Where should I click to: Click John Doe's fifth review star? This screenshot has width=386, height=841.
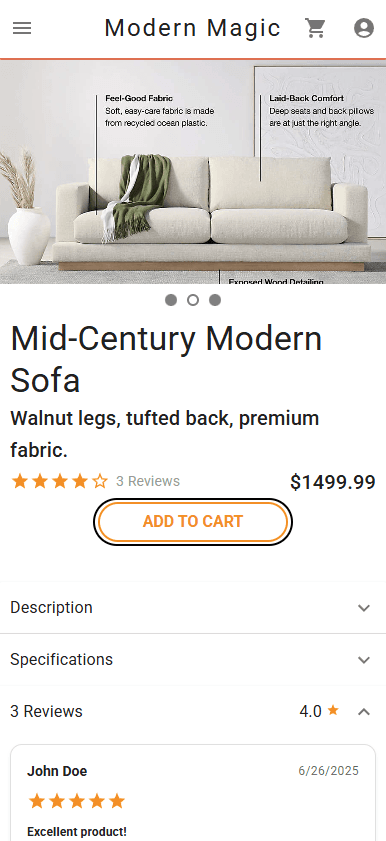[x=117, y=801]
